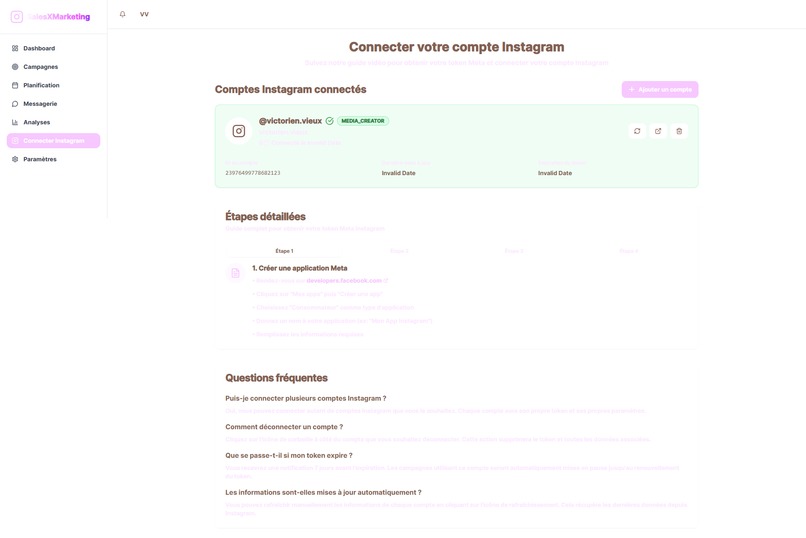
Task: Click the Connecter votre compte Instagram title
Action: click(456, 47)
